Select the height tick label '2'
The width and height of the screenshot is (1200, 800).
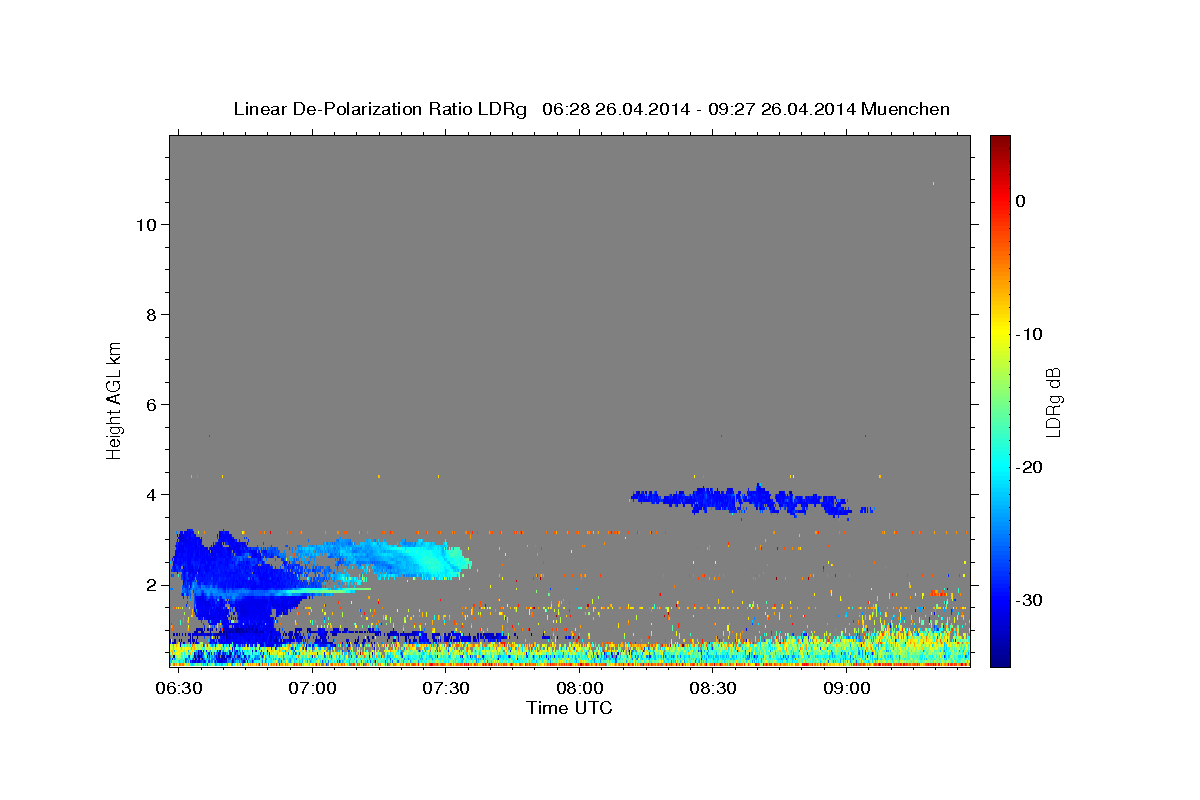tap(151, 584)
